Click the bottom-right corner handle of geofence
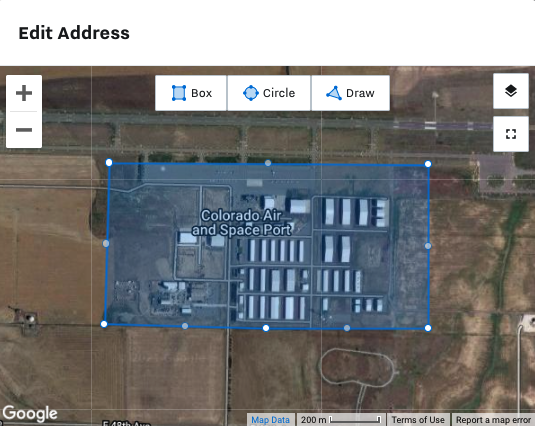The image size is (535, 427). click(x=428, y=328)
